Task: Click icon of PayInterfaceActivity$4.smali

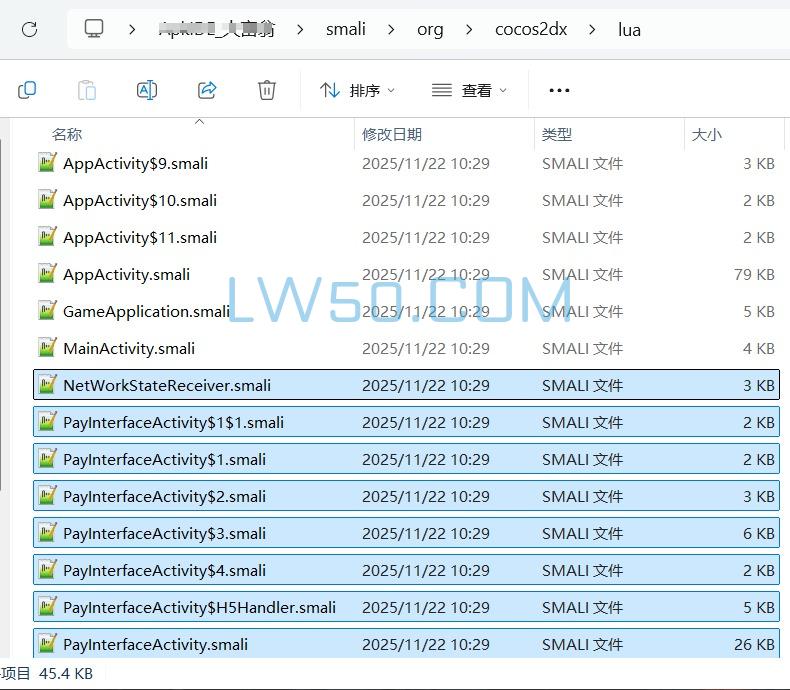Action: (47, 570)
